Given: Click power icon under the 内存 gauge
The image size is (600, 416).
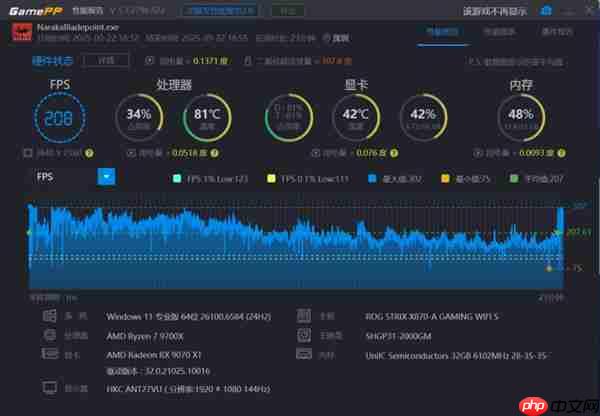Looking at the screenshot, I should 478,153.
